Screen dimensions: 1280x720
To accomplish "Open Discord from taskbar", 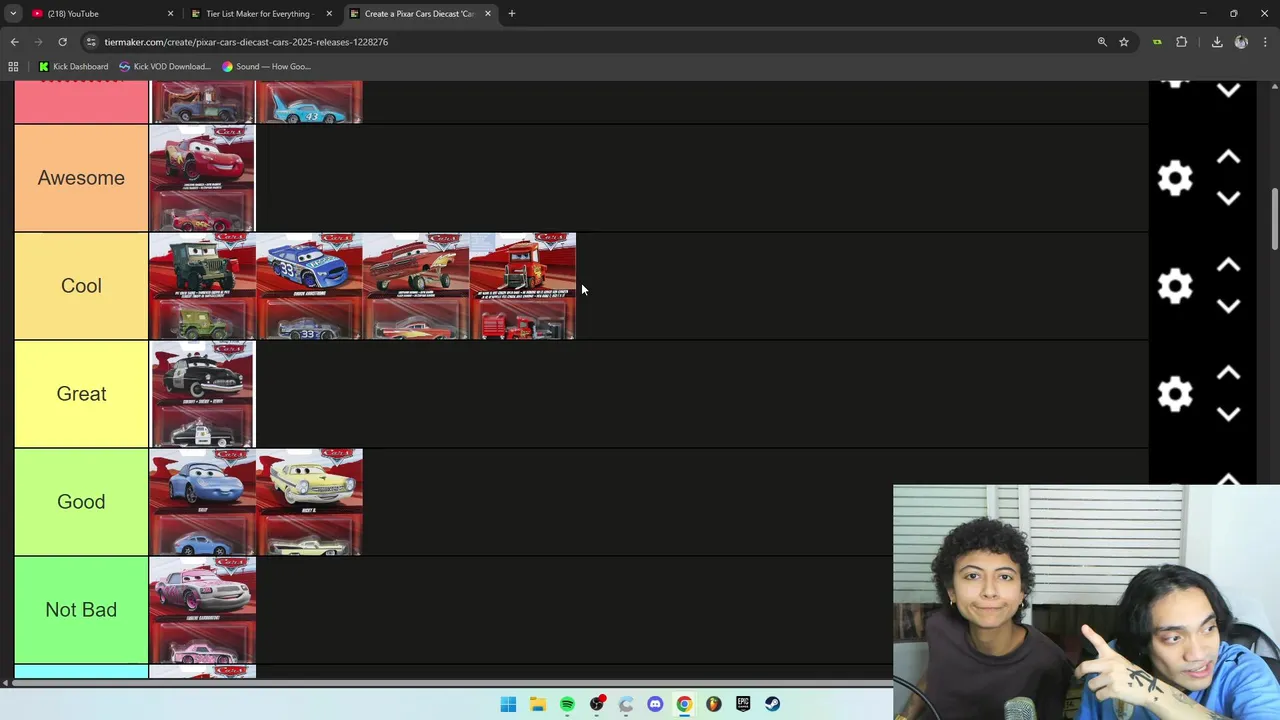I will click(655, 704).
